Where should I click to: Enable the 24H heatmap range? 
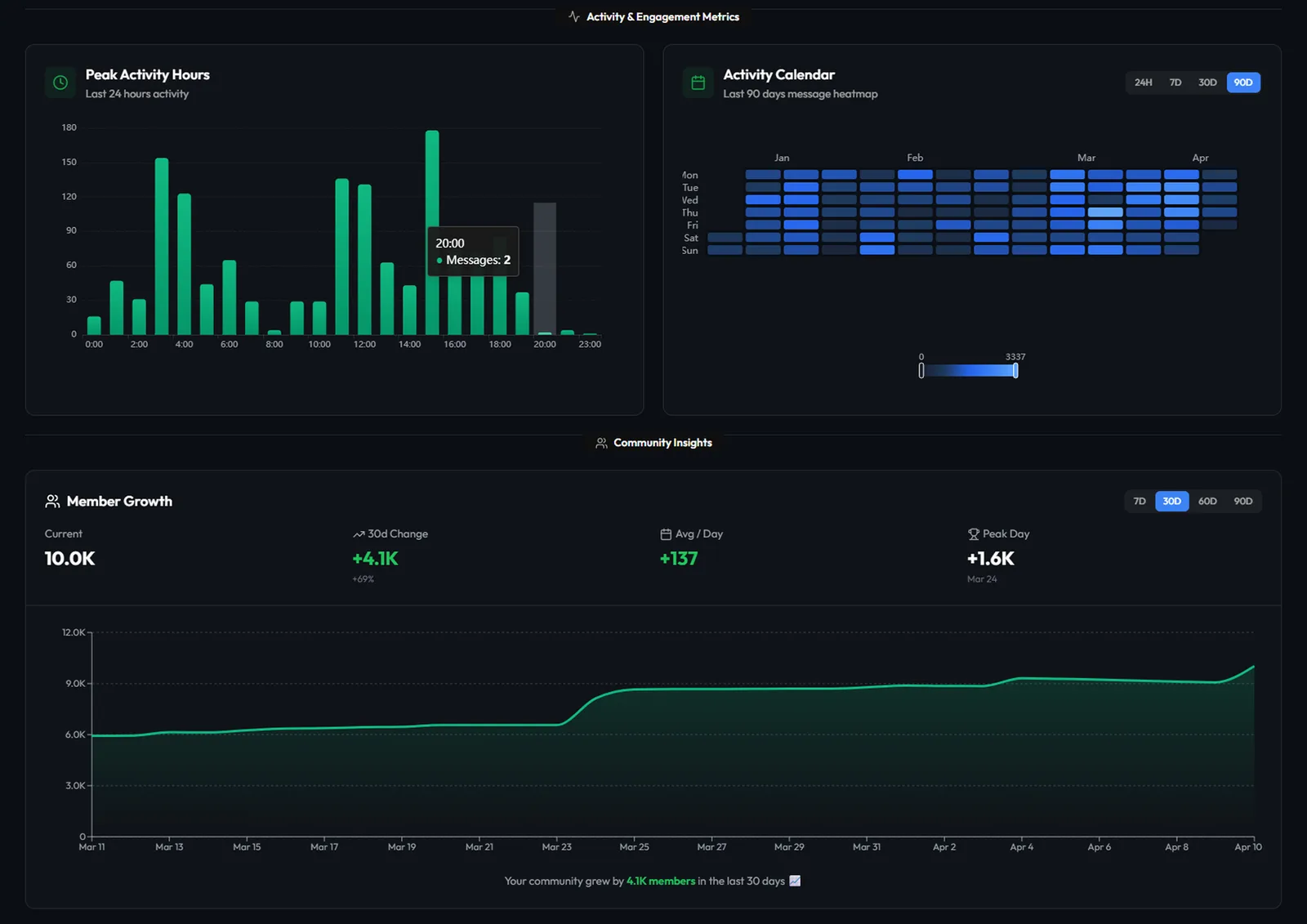click(1144, 82)
